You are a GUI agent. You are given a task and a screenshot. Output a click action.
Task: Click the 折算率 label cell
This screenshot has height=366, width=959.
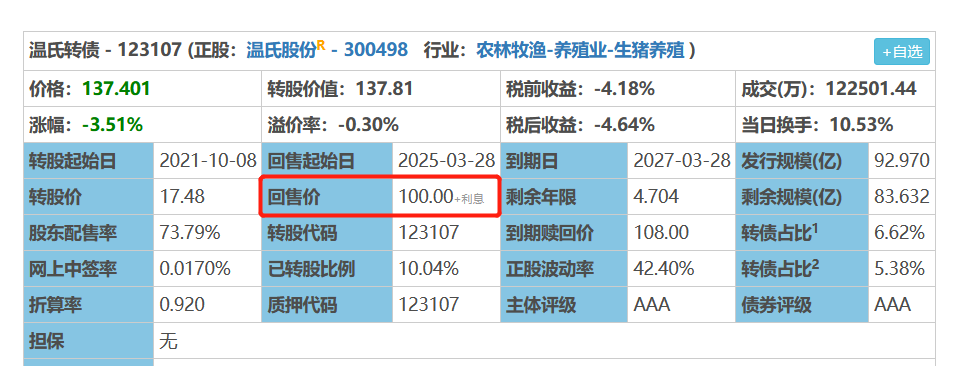[x=89, y=305]
